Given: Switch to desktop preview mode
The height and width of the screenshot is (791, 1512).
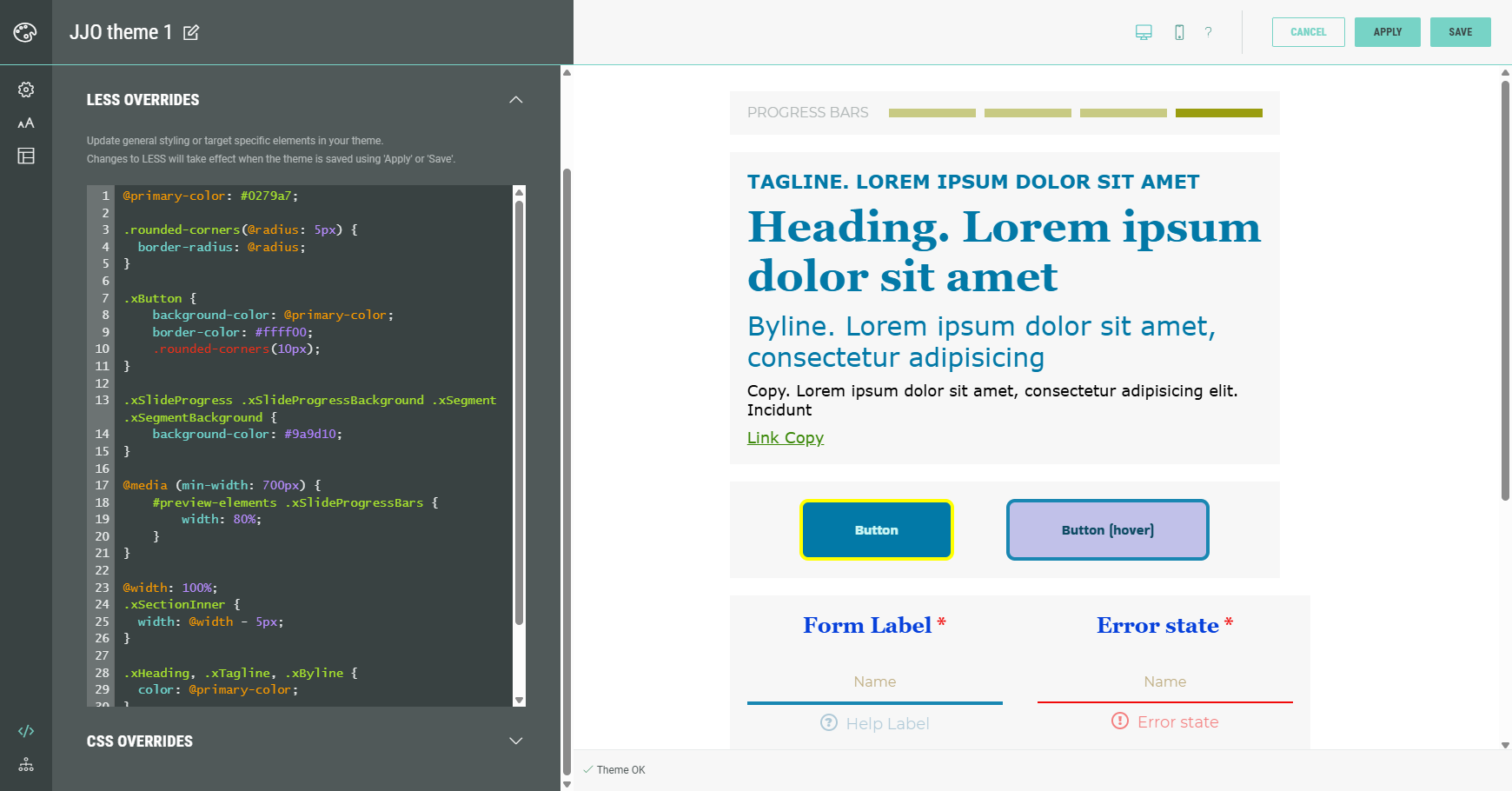Looking at the screenshot, I should pyautogui.click(x=1144, y=32).
